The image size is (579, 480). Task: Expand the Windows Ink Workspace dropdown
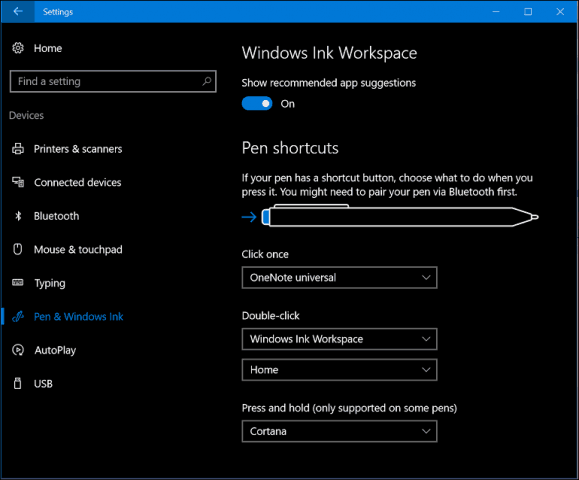point(339,339)
